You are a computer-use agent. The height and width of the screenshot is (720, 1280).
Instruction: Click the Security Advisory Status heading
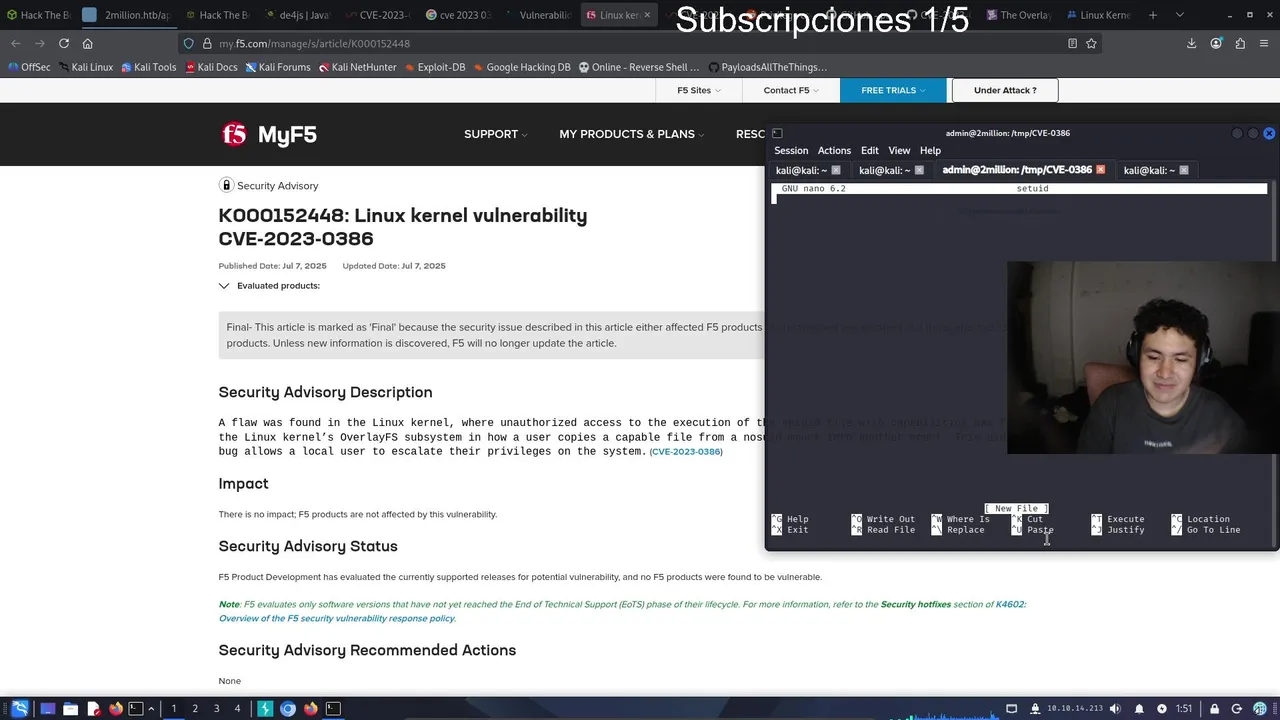point(308,546)
